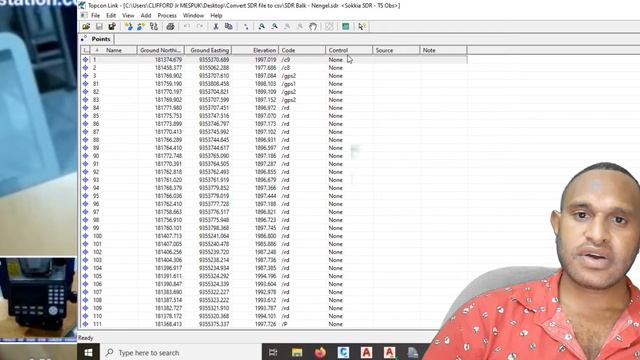Click the easting cell of point 103
Image resolution: width=640 pixels, height=360 pixels.
[x=214, y=260]
